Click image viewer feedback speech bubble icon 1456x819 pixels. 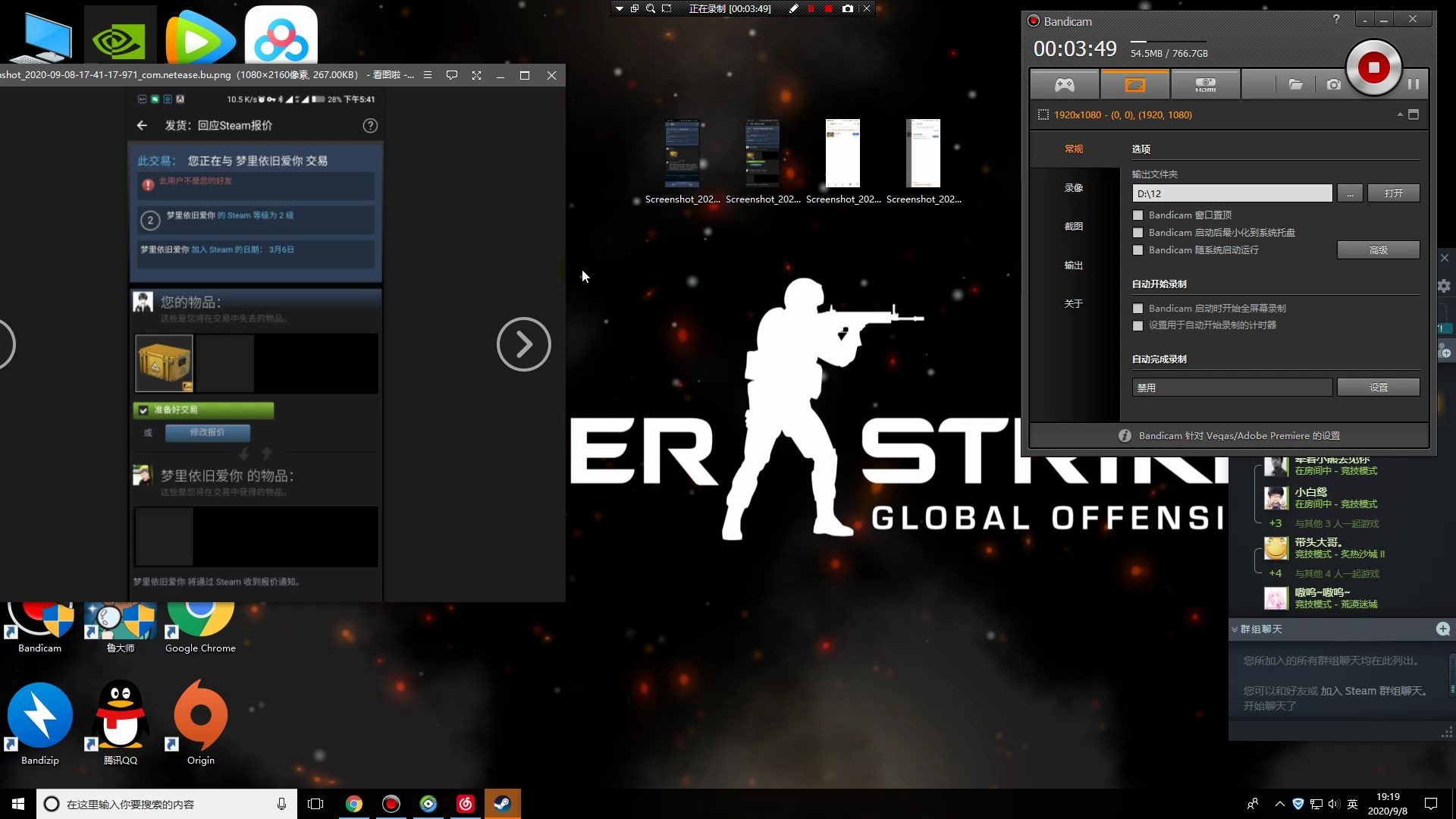pyautogui.click(x=452, y=75)
